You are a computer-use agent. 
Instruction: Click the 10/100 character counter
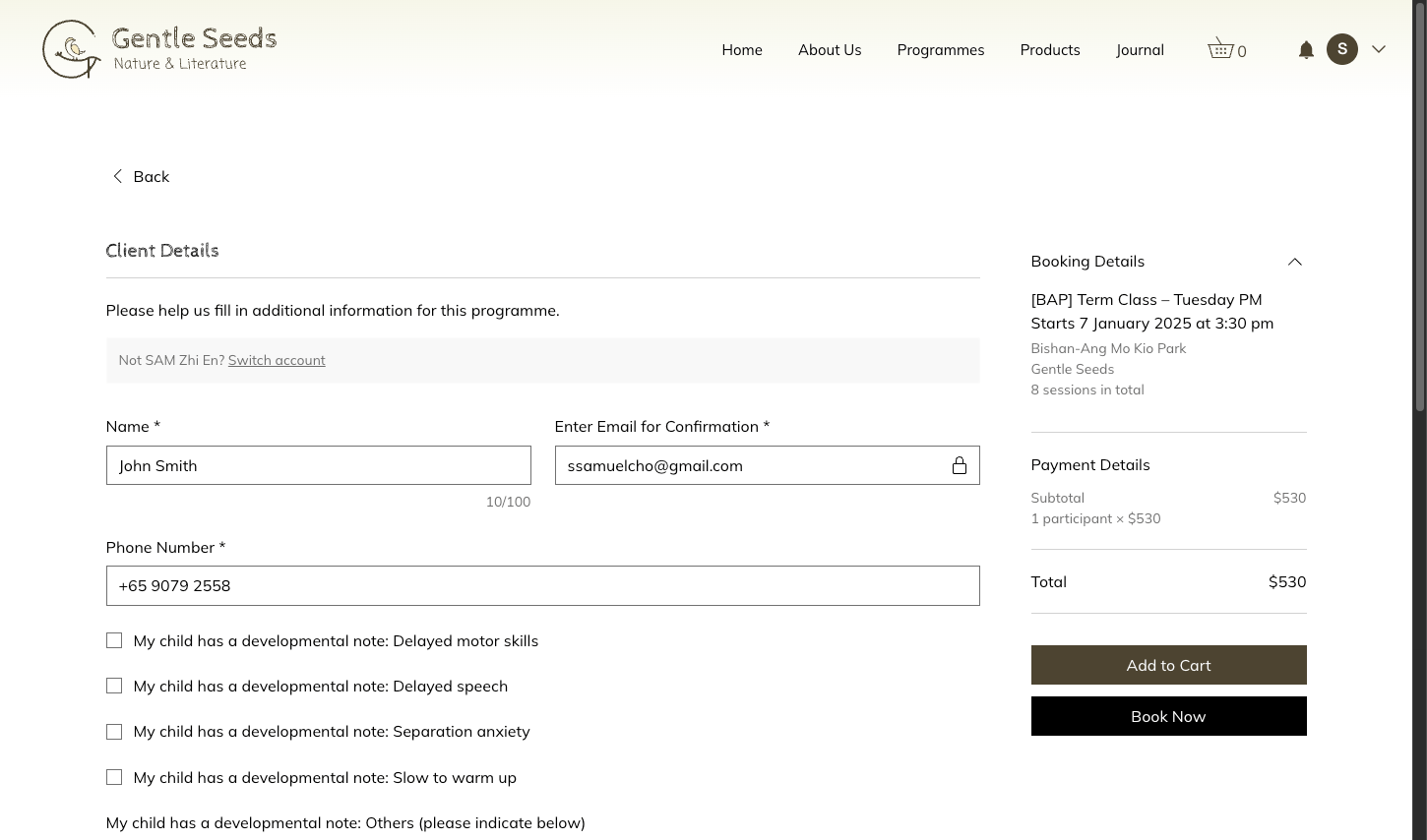[x=508, y=502]
